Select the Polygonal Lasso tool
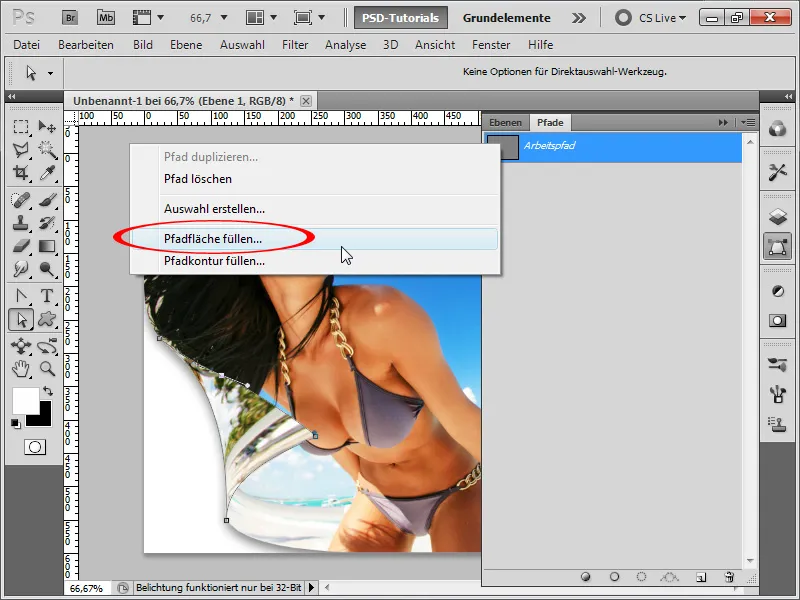Image resolution: width=800 pixels, height=600 pixels. pos(21,149)
